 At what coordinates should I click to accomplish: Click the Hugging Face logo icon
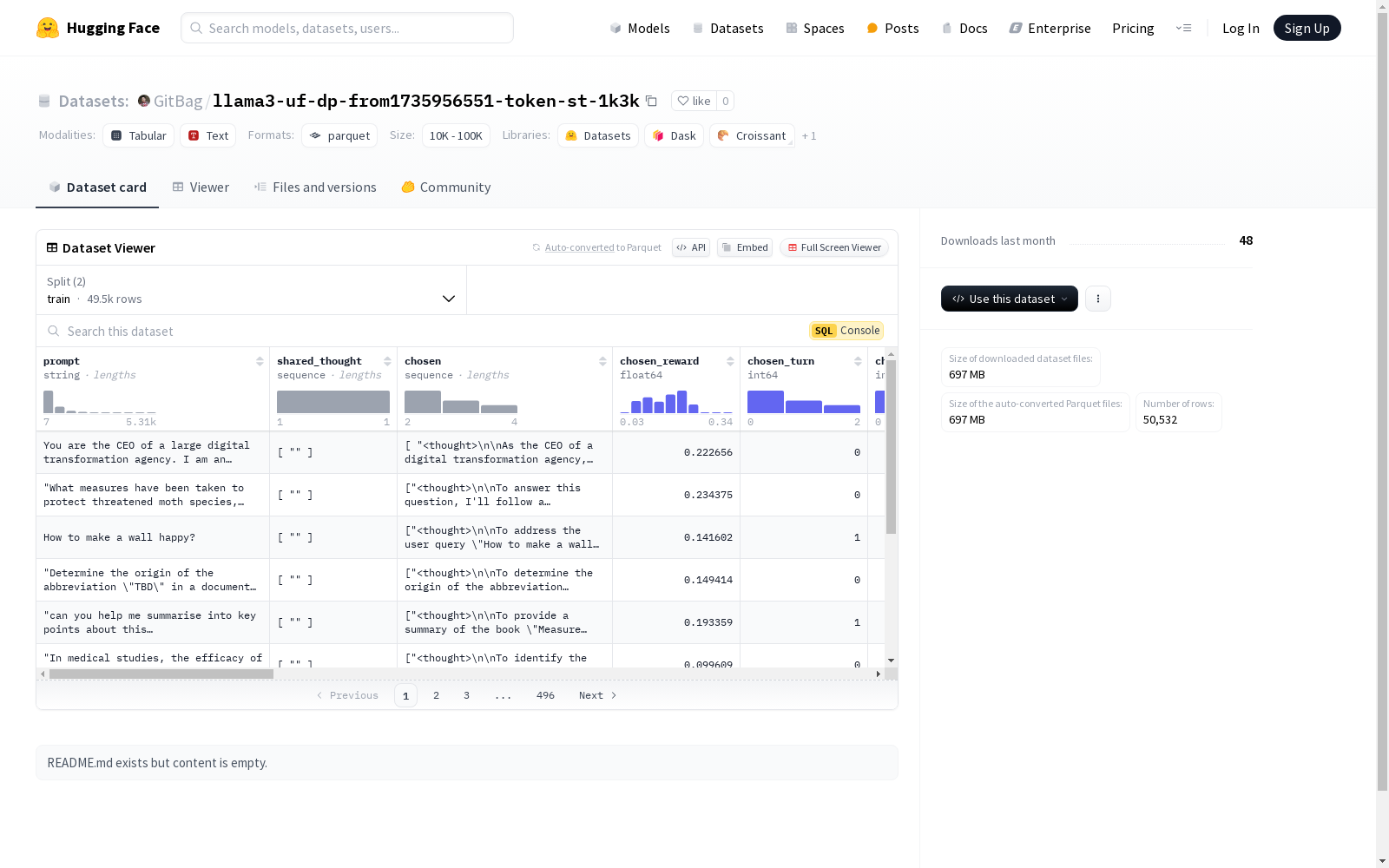[48, 28]
